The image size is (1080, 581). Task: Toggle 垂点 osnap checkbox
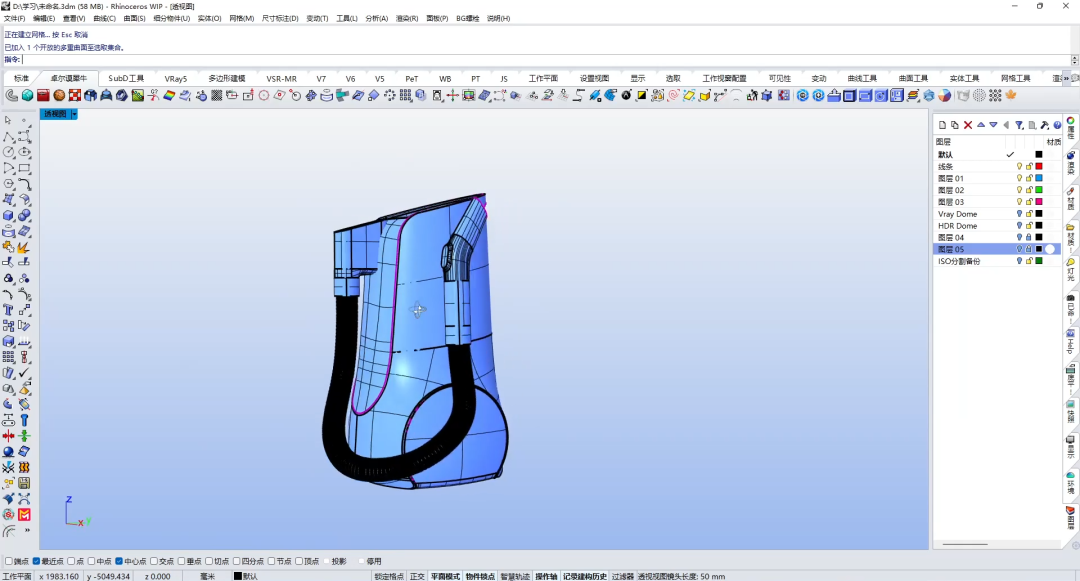tap(182, 561)
